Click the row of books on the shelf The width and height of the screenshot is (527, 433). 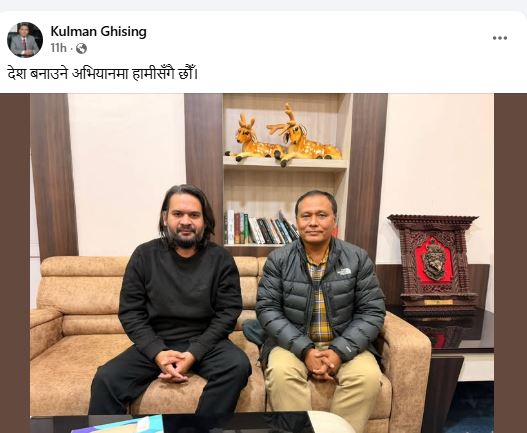tap(260, 228)
